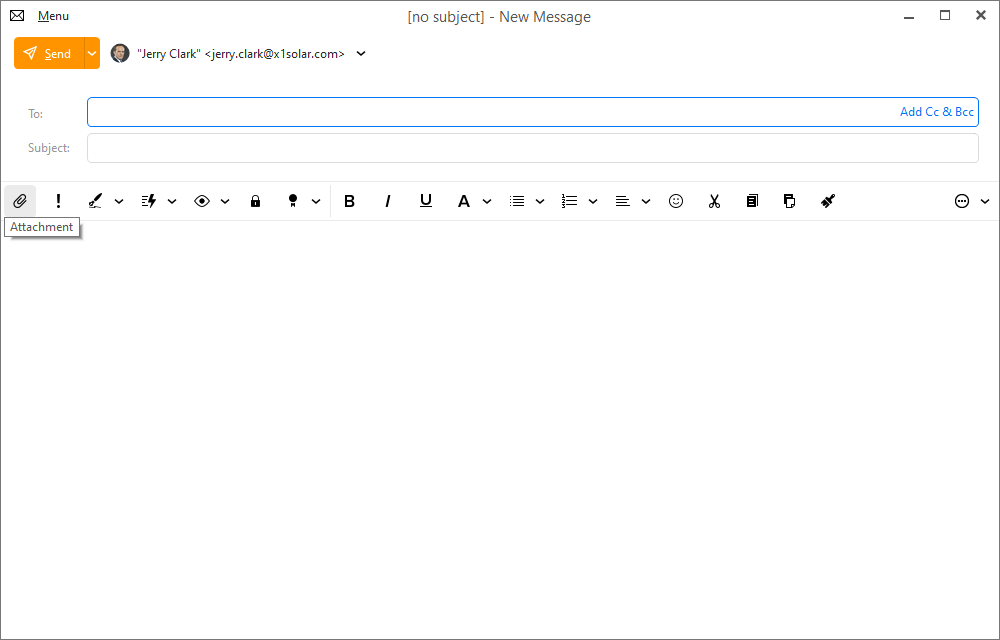Toggle bold formatting
The height and width of the screenshot is (640, 1000).
pos(349,201)
